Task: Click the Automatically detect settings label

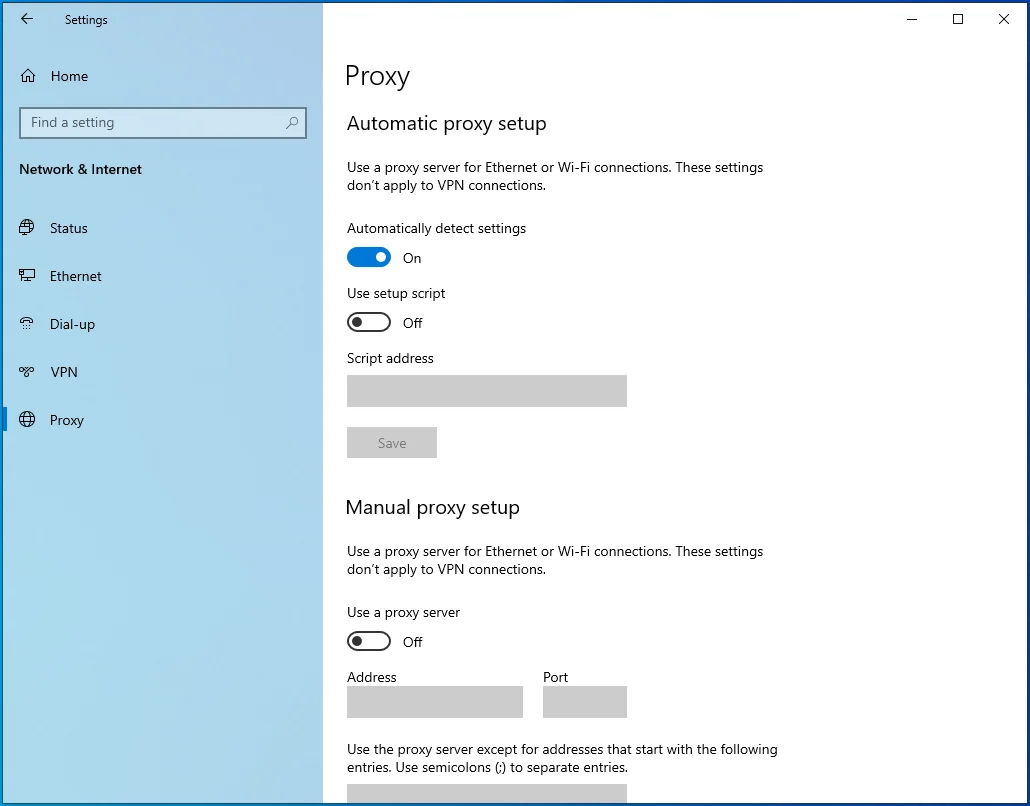Action: [x=437, y=229]
